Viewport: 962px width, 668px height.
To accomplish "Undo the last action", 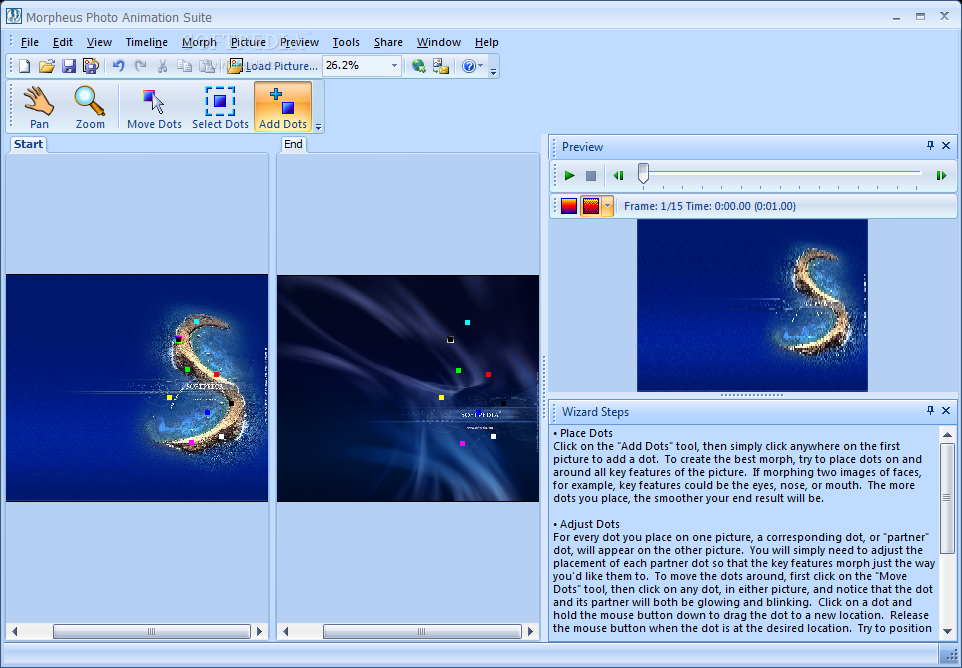I will 118,66.
